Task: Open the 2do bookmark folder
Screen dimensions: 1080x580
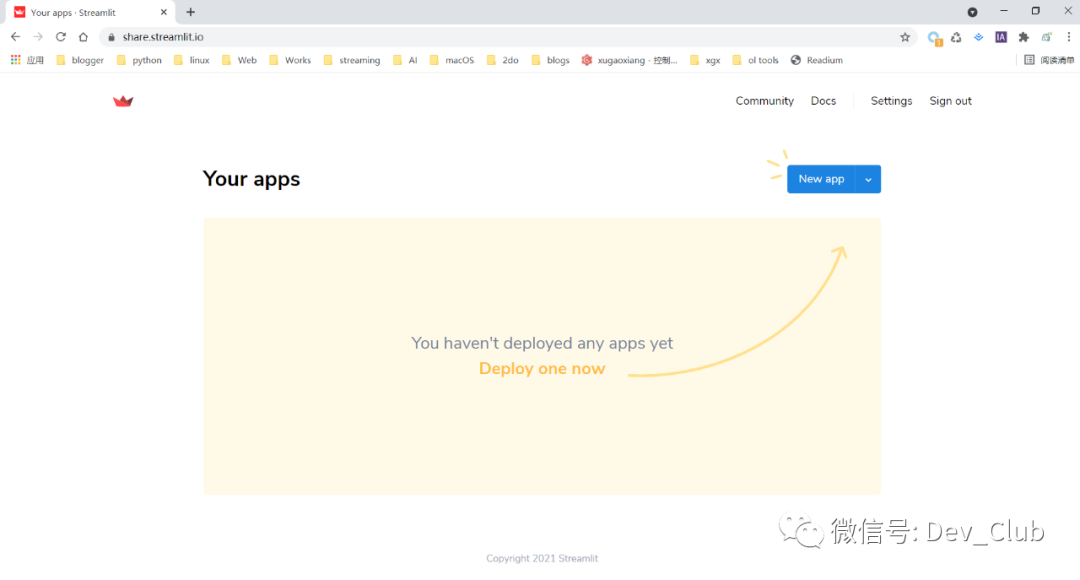Action: pyautogui.click(x=502, y=60)
